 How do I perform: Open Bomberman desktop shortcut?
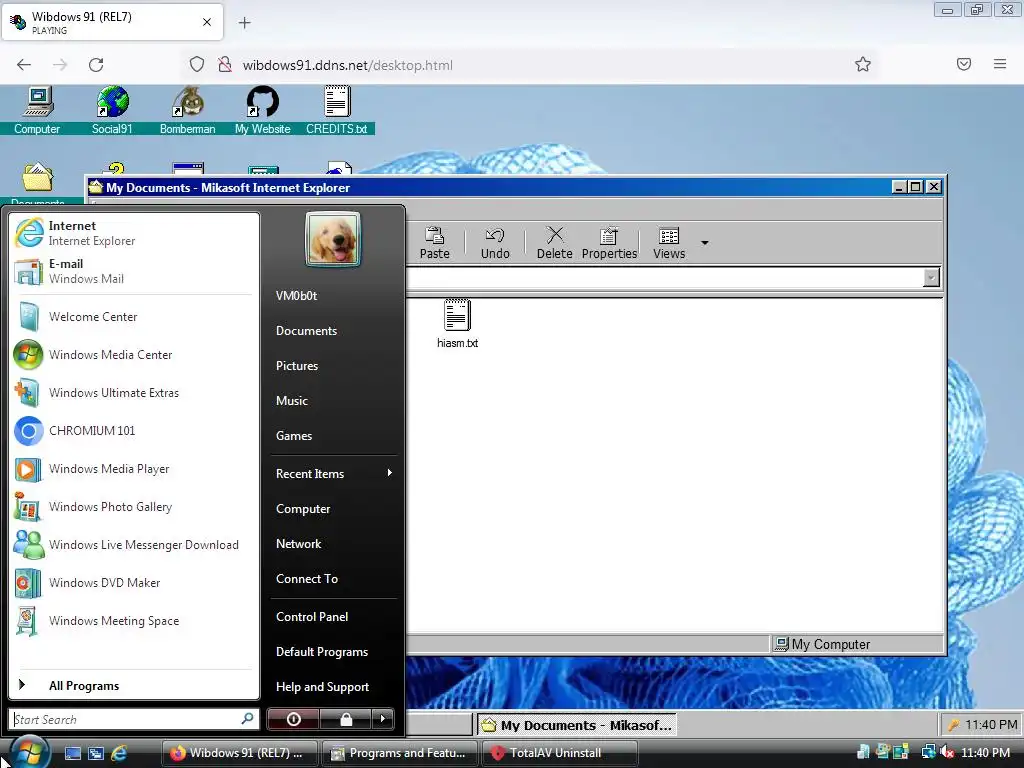(187, 110)
